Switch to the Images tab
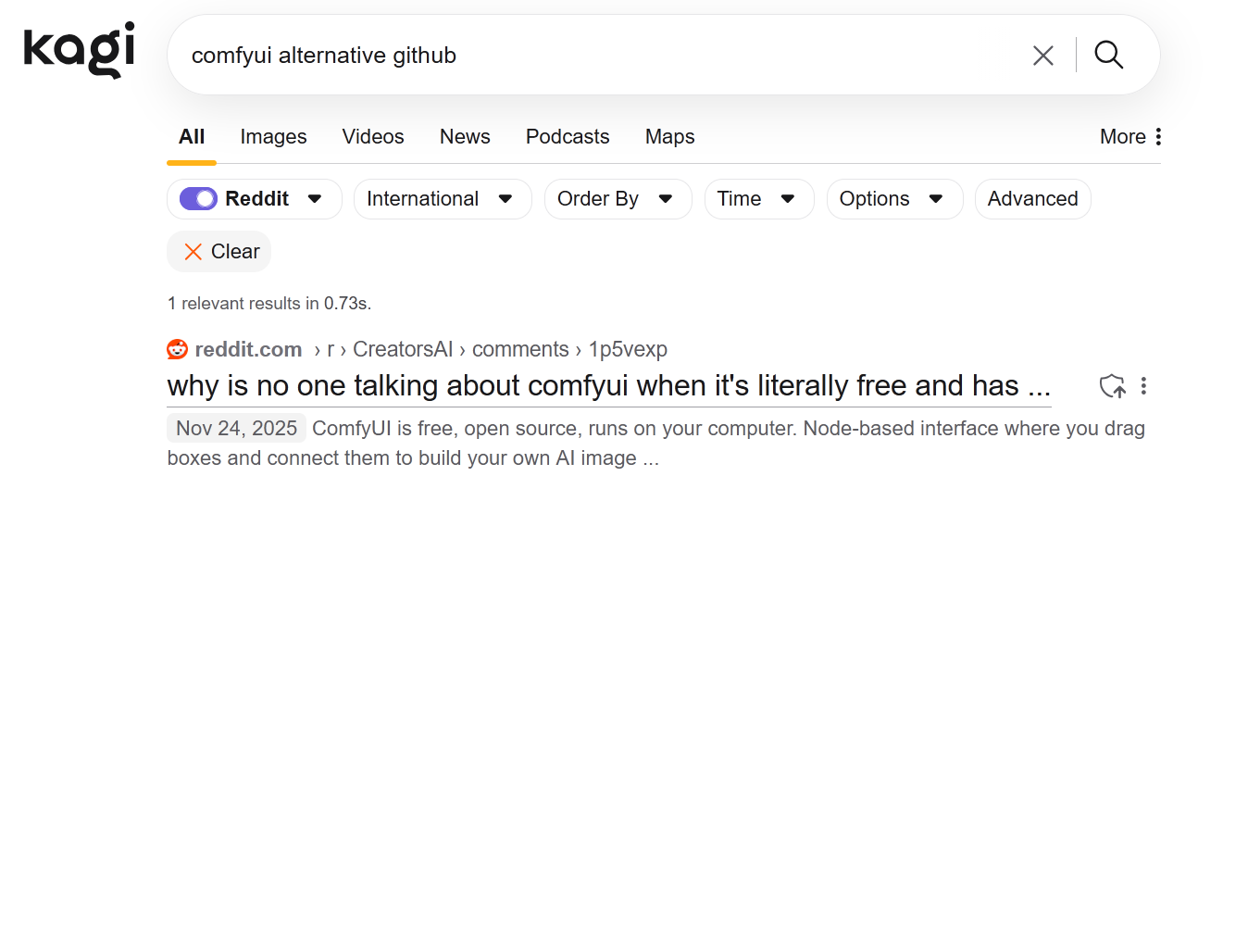This screenshot has height=952, width=1248. [273, 137]
